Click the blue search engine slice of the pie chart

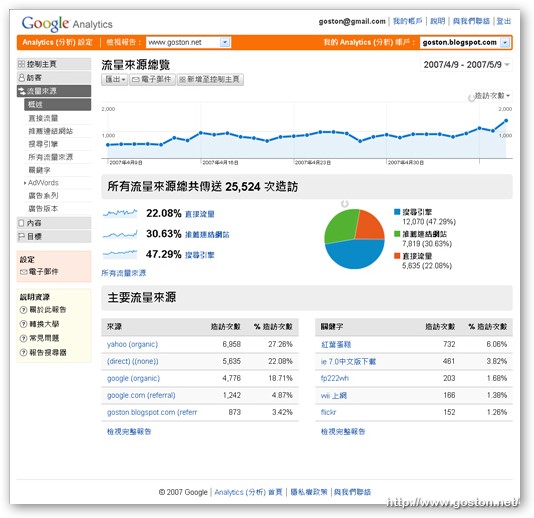coord(355,255)
